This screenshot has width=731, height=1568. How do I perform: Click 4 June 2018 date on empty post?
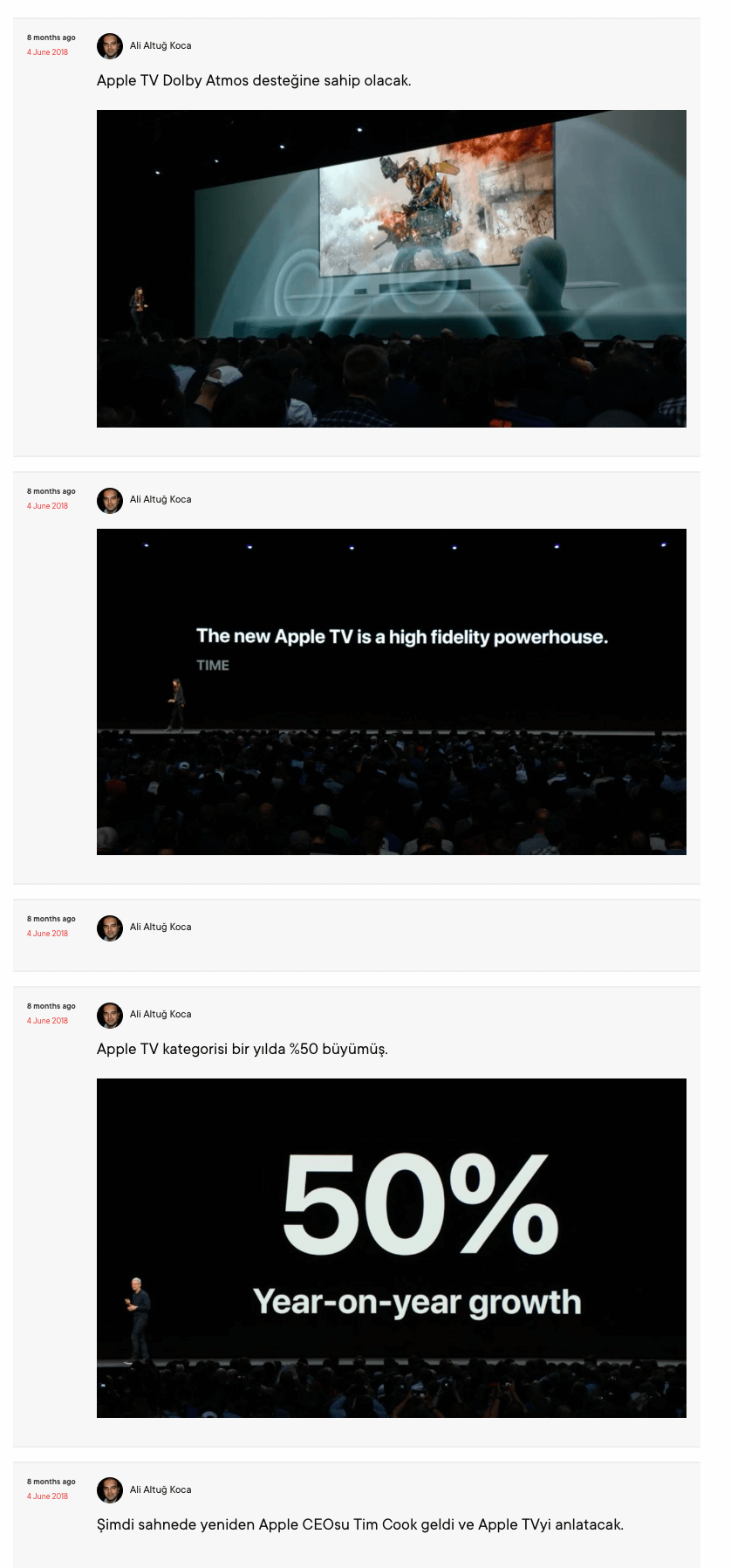pos(47,934)
